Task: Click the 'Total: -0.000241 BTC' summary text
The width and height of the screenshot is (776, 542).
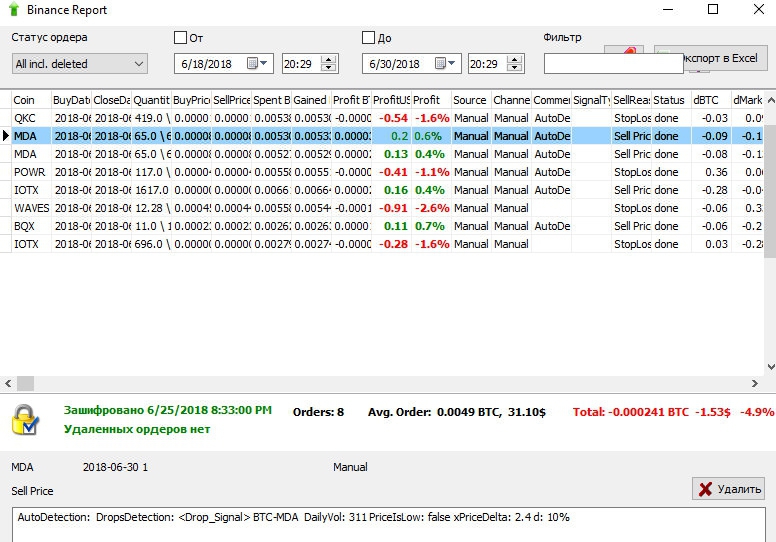Action: pos(630,412)
